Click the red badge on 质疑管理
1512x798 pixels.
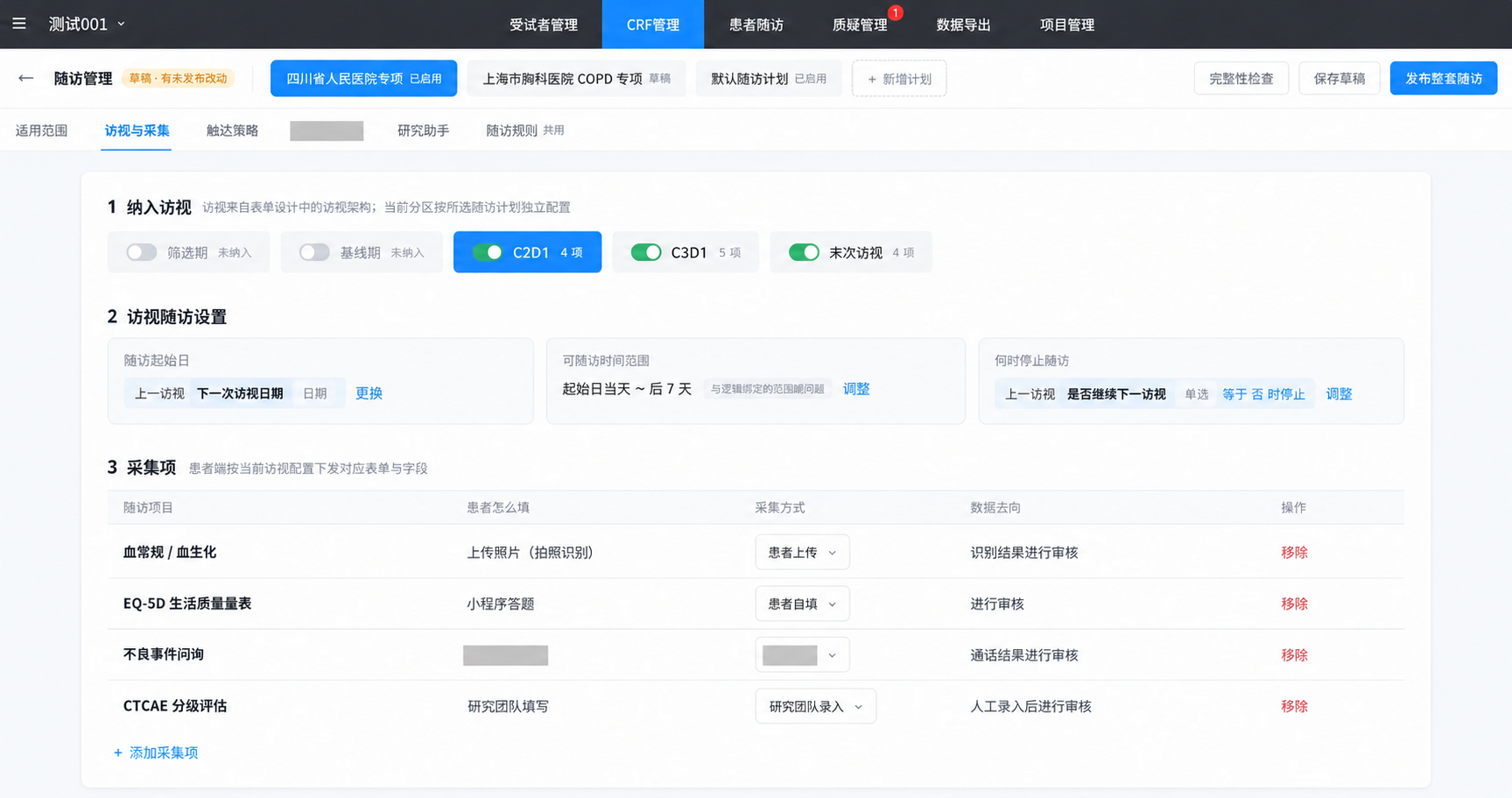(x=895, y=12)
